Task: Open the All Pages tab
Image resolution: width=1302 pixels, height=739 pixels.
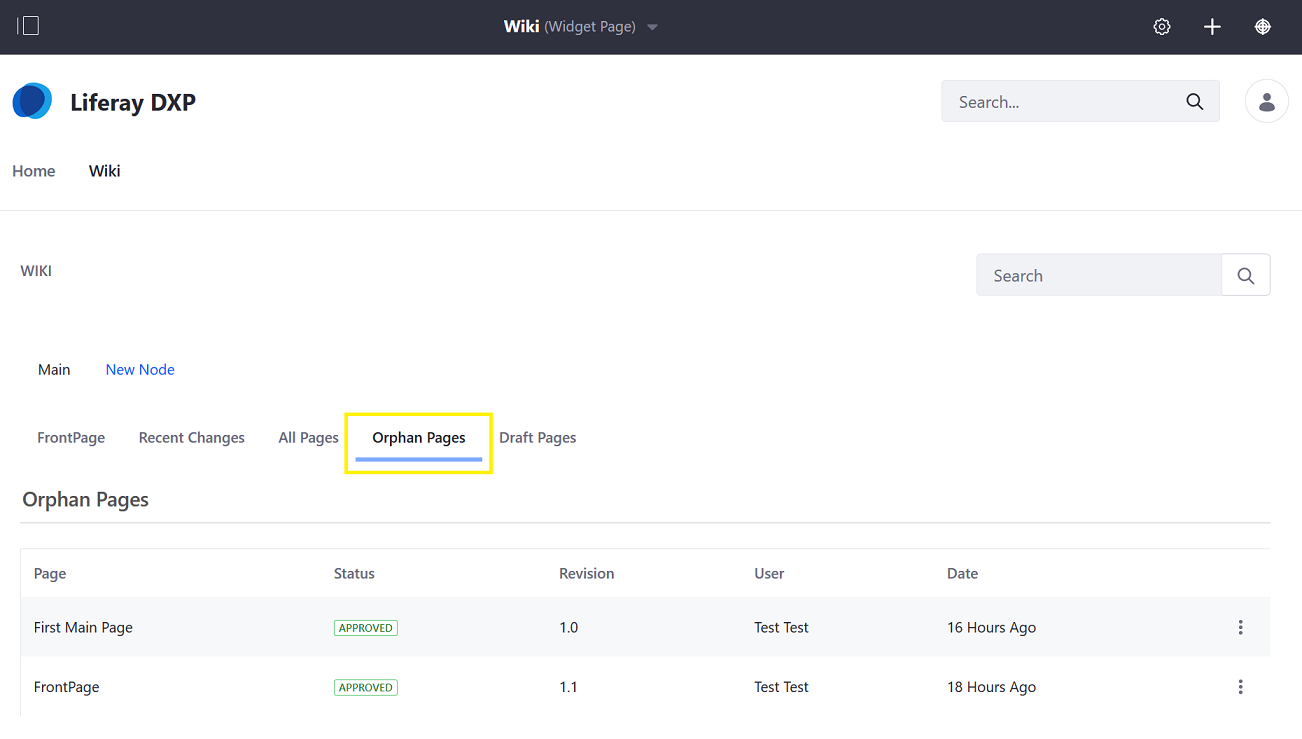Action: tap(308, 438)
